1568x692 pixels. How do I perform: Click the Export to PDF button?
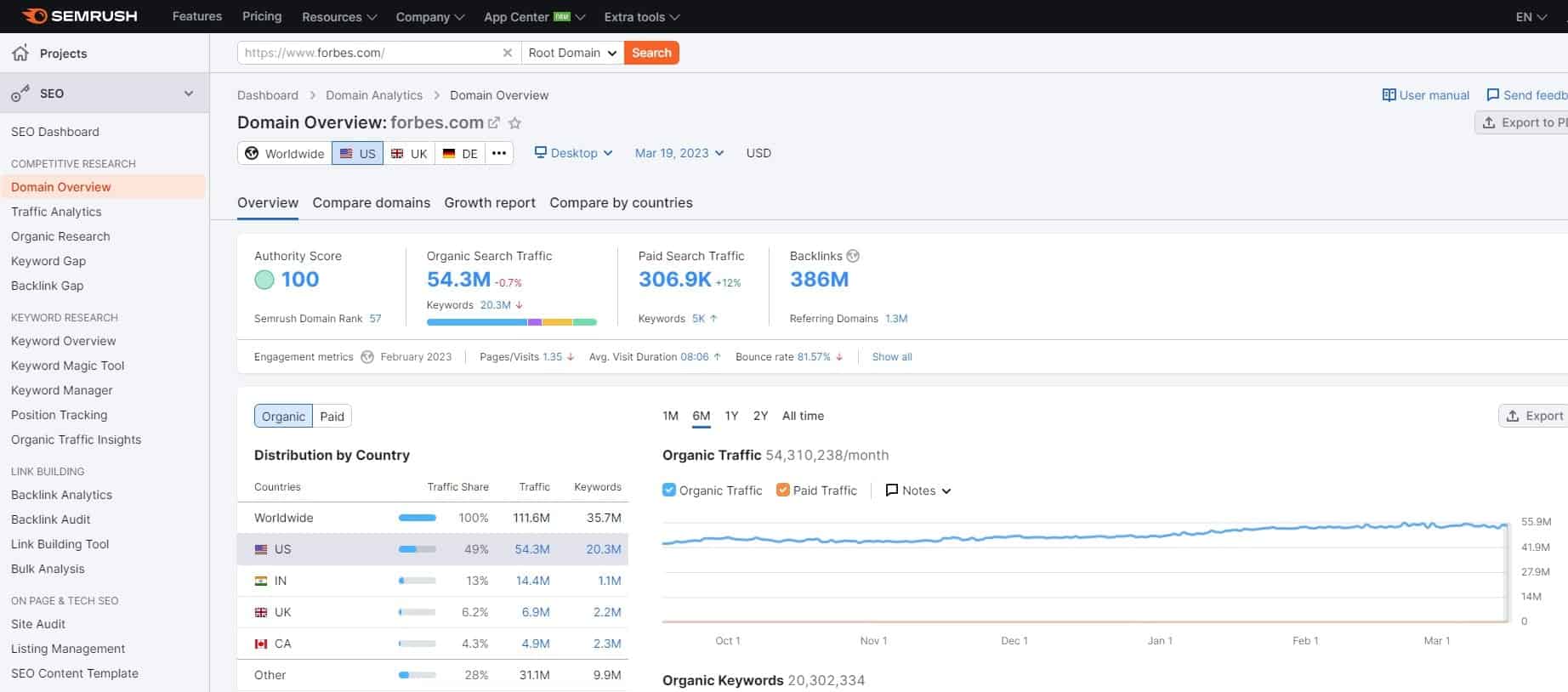coord(1523,122)
